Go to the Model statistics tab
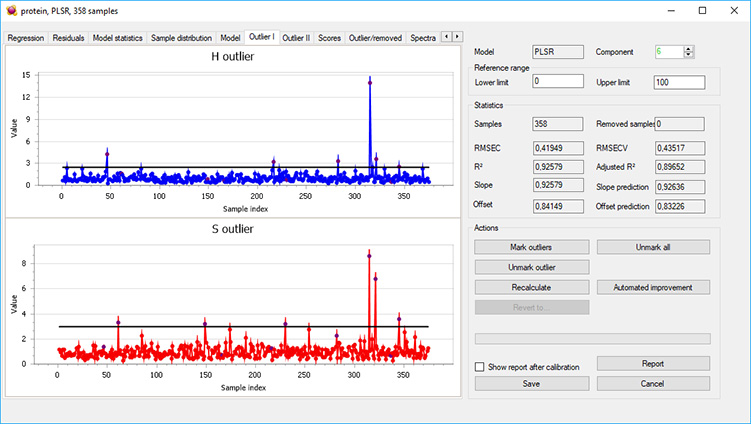The image size is (751, 424). (x=119, y=38)
